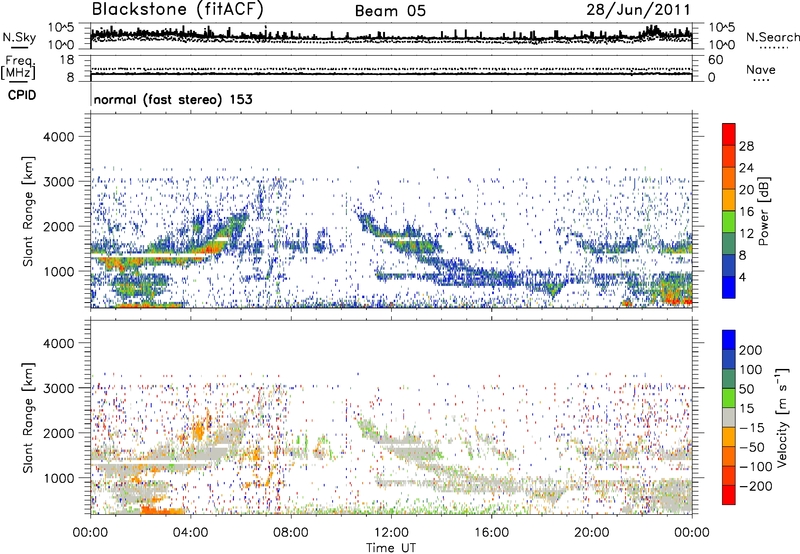The image size is (800, 554).
Task: Click the "2000" tick on the power panel
Action: click(58, 226)
